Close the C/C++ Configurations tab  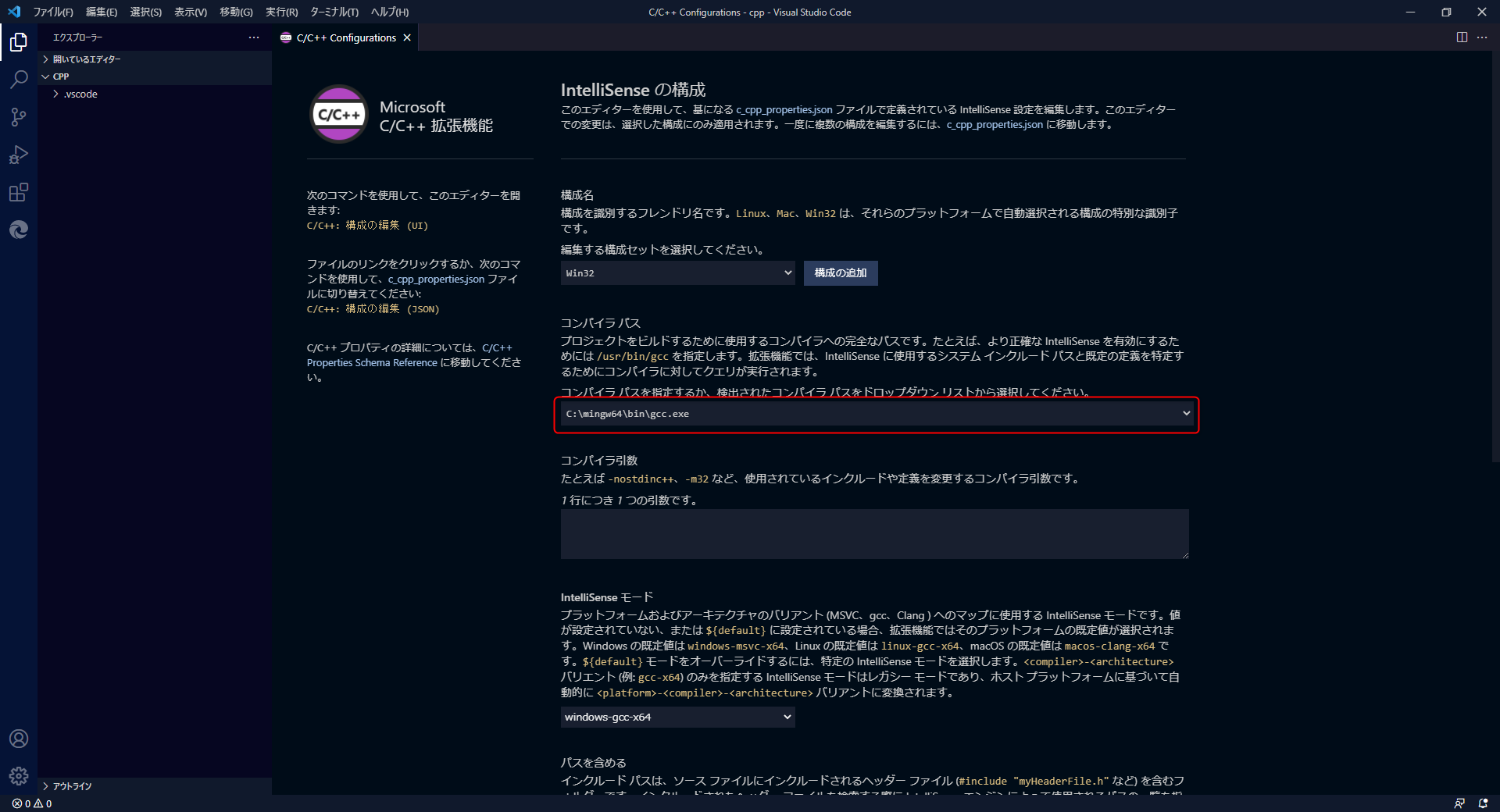coord(407,37)
